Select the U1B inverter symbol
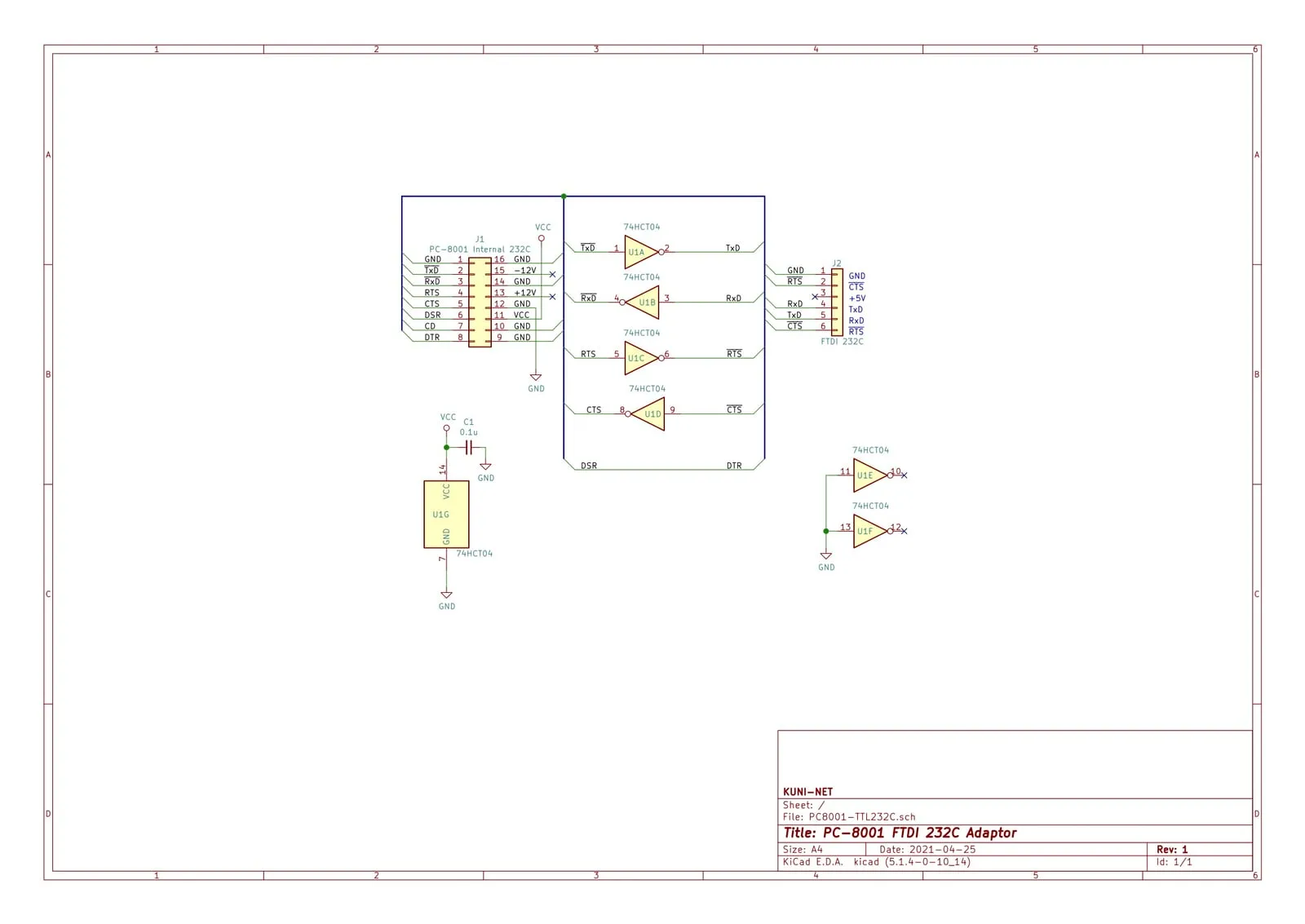Image resolution: width=1305 pixels, height=924 pixels. (x=642, y=302)
